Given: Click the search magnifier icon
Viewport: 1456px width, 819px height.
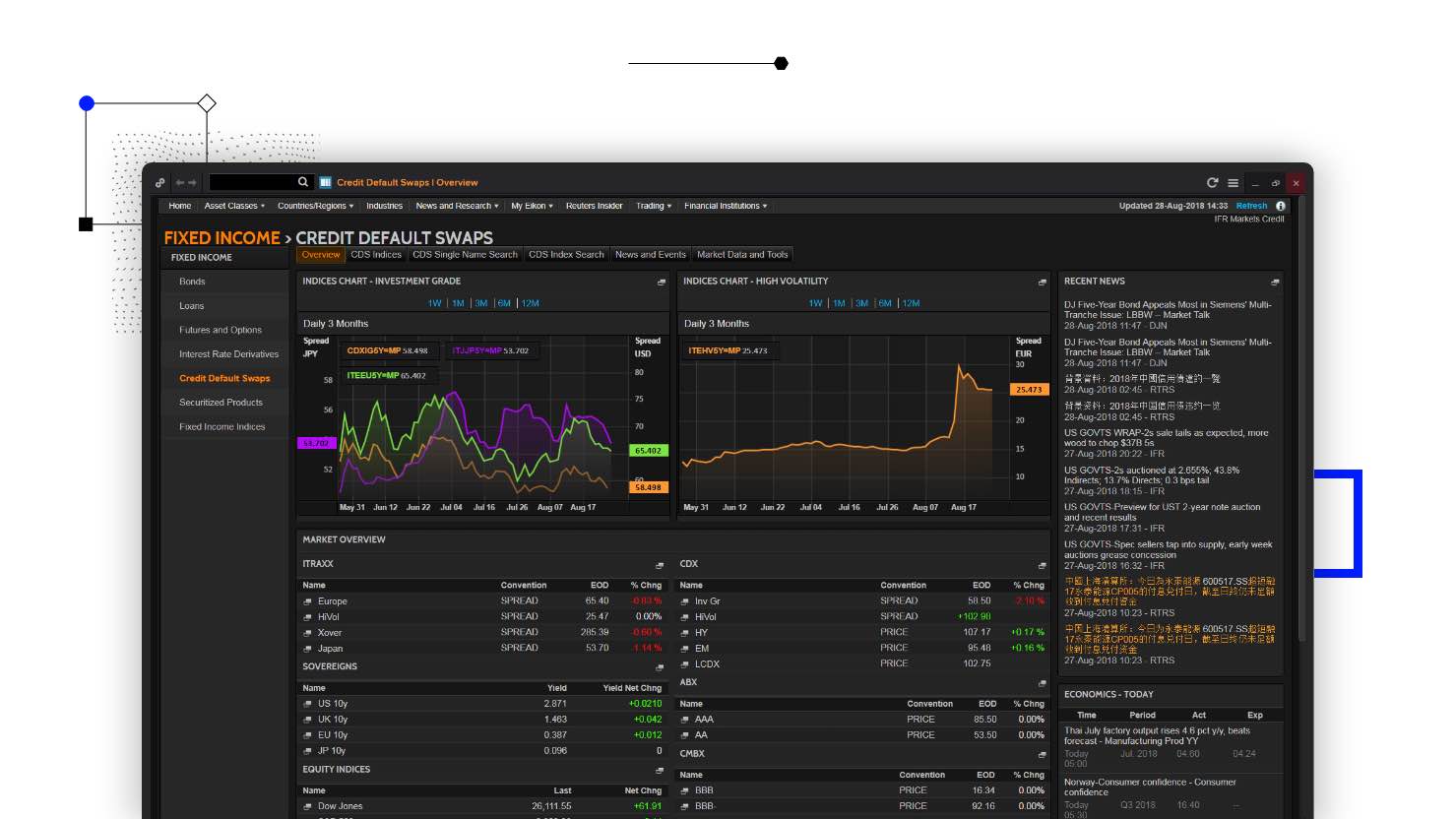Looking at the screenshot, I should coord(303,182).
